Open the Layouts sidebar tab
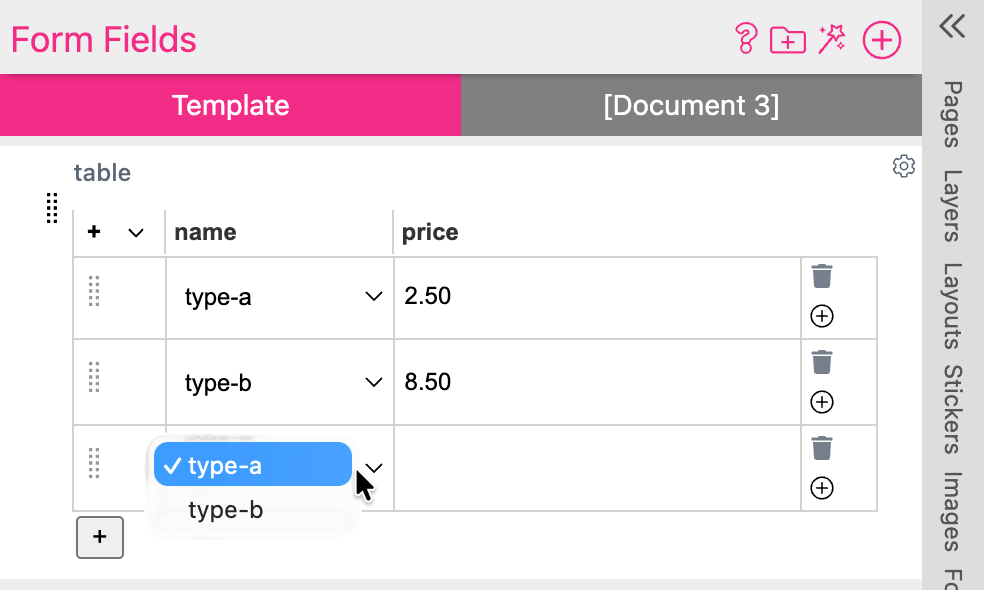 pos(953,306)
